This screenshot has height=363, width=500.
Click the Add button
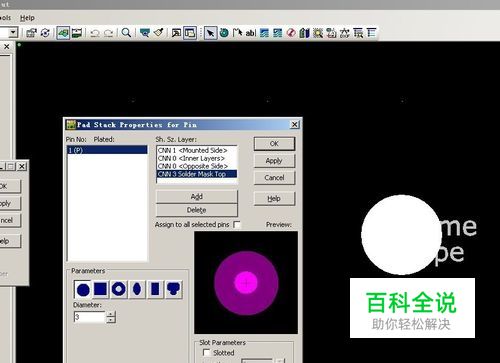[x=197, y=197]
